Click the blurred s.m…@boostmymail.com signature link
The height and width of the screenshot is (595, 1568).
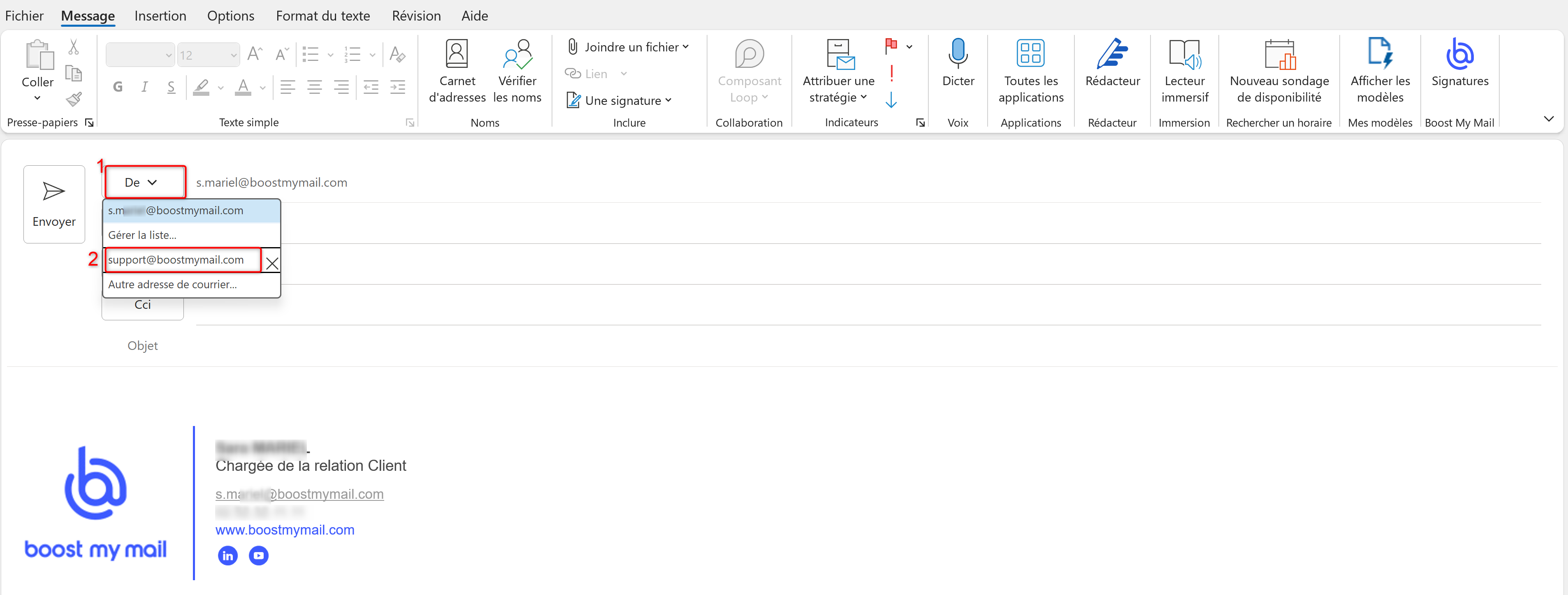point(299,494)
